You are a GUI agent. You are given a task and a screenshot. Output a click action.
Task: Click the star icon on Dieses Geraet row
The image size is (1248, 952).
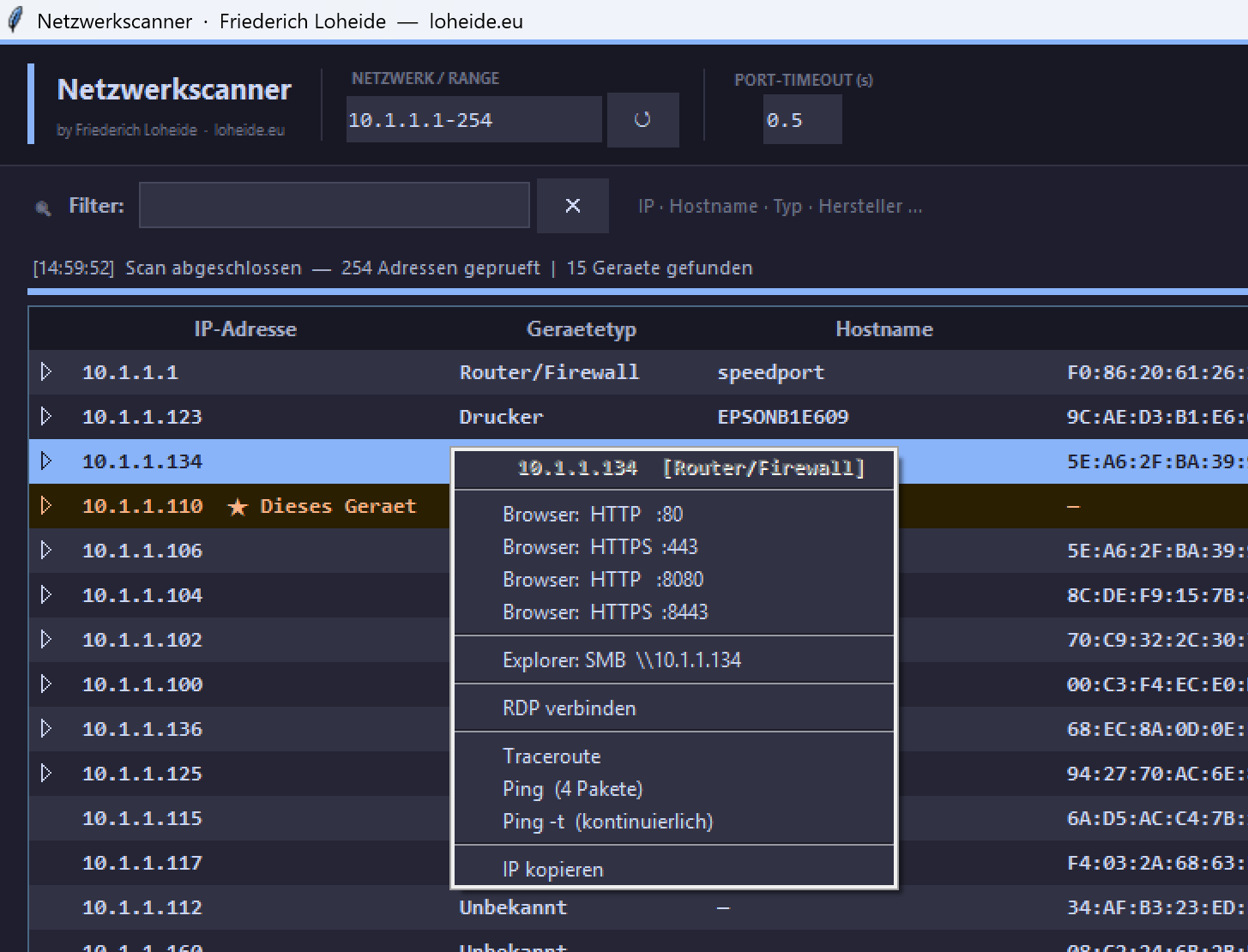[238, 507]
